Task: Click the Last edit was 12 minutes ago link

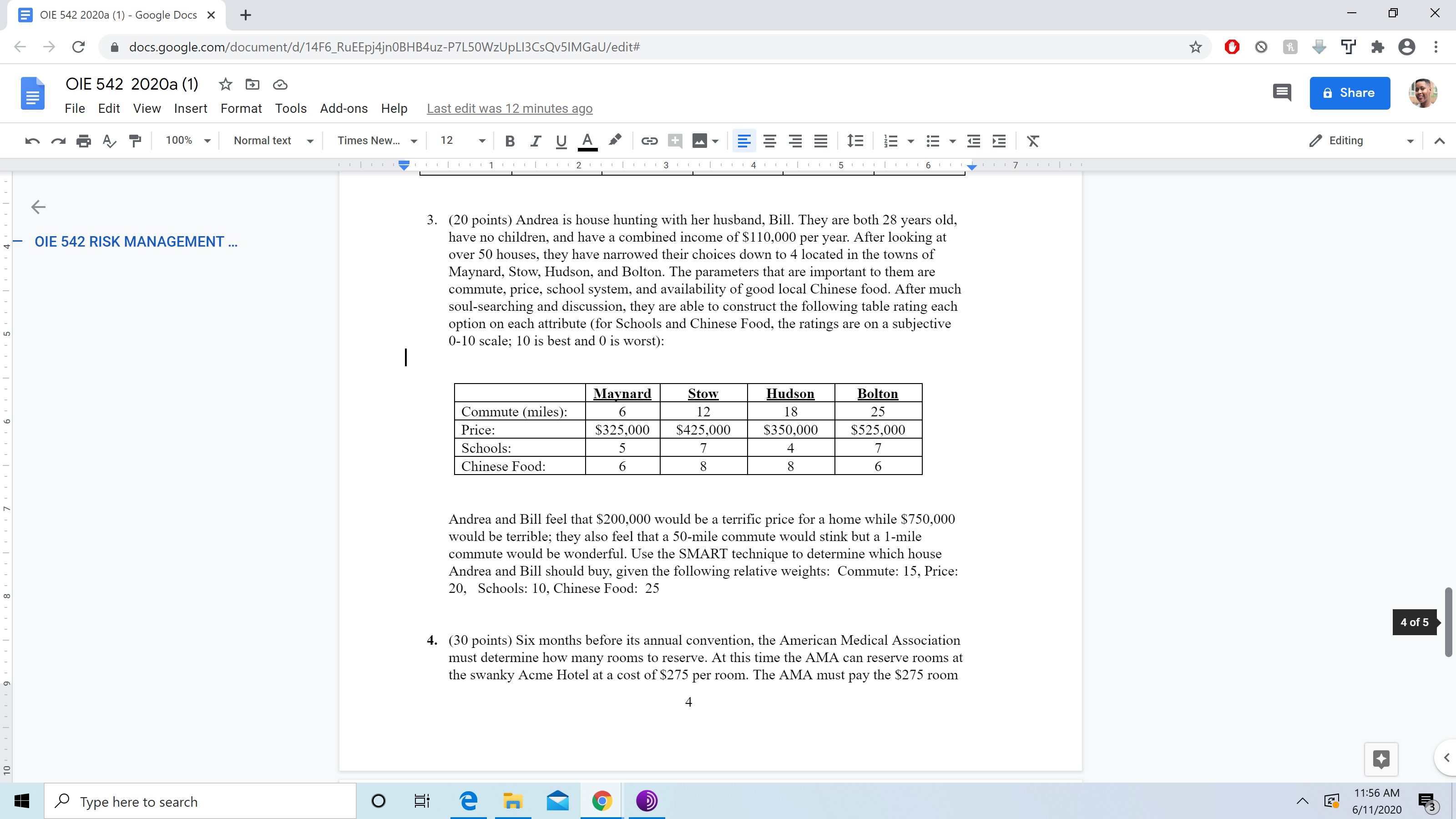Action: pyautogui.click(x=509, y=108)
